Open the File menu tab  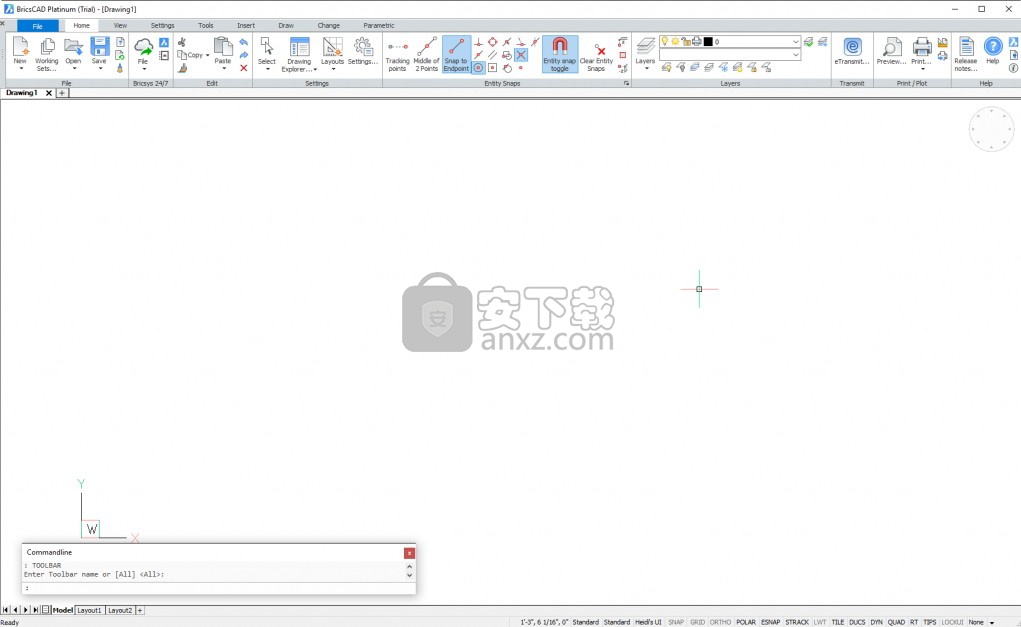click(x=38, y=26)
